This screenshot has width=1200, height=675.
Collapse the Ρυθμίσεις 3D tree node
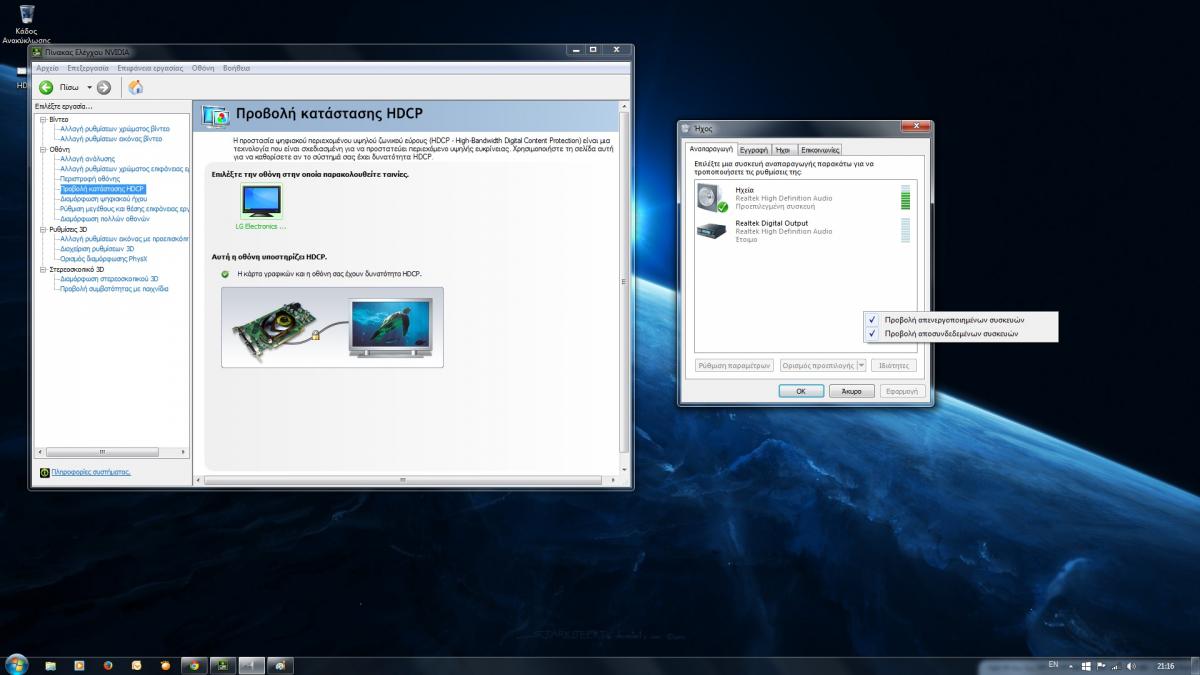coord(43,229)
